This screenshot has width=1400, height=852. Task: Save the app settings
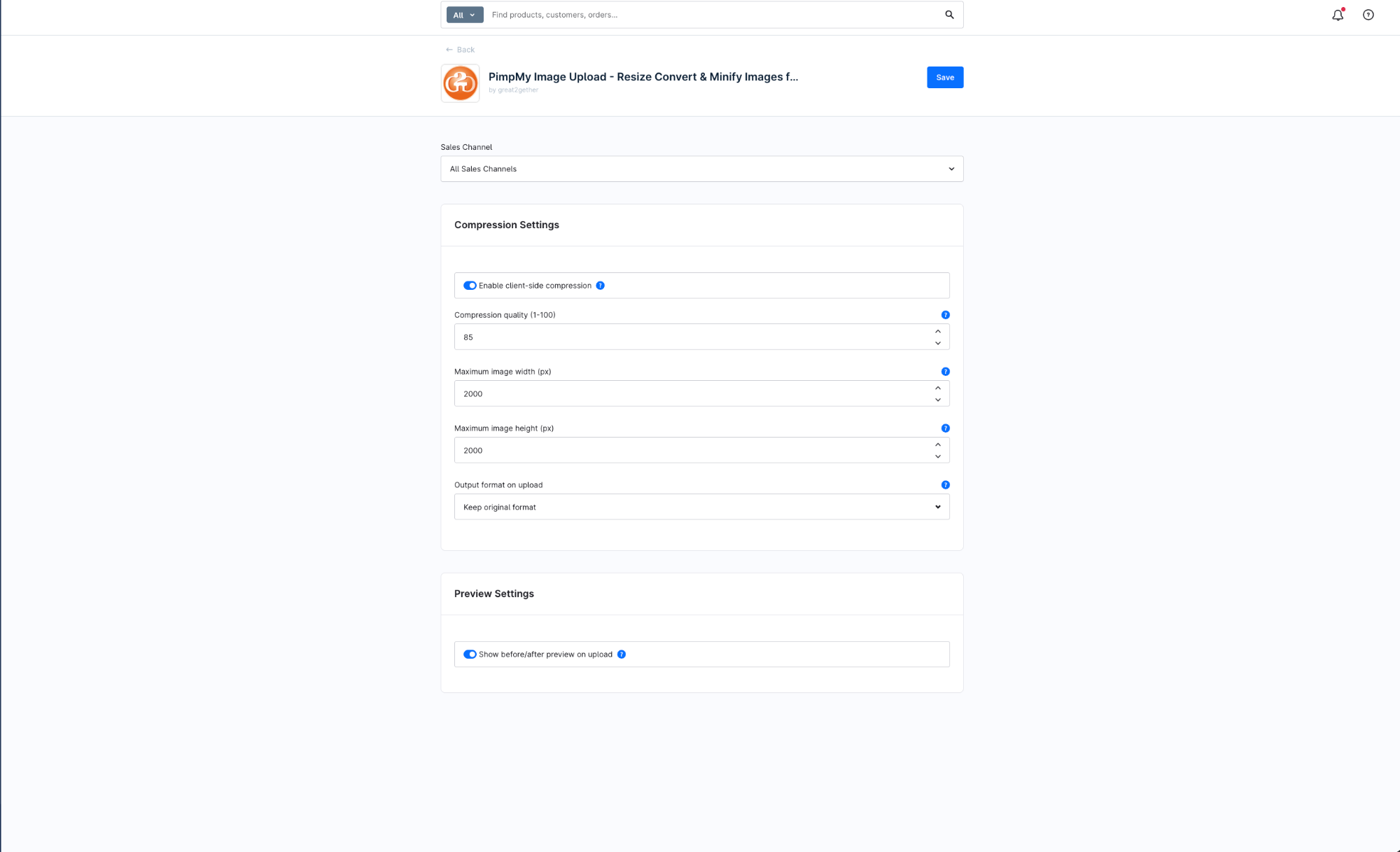944,77
